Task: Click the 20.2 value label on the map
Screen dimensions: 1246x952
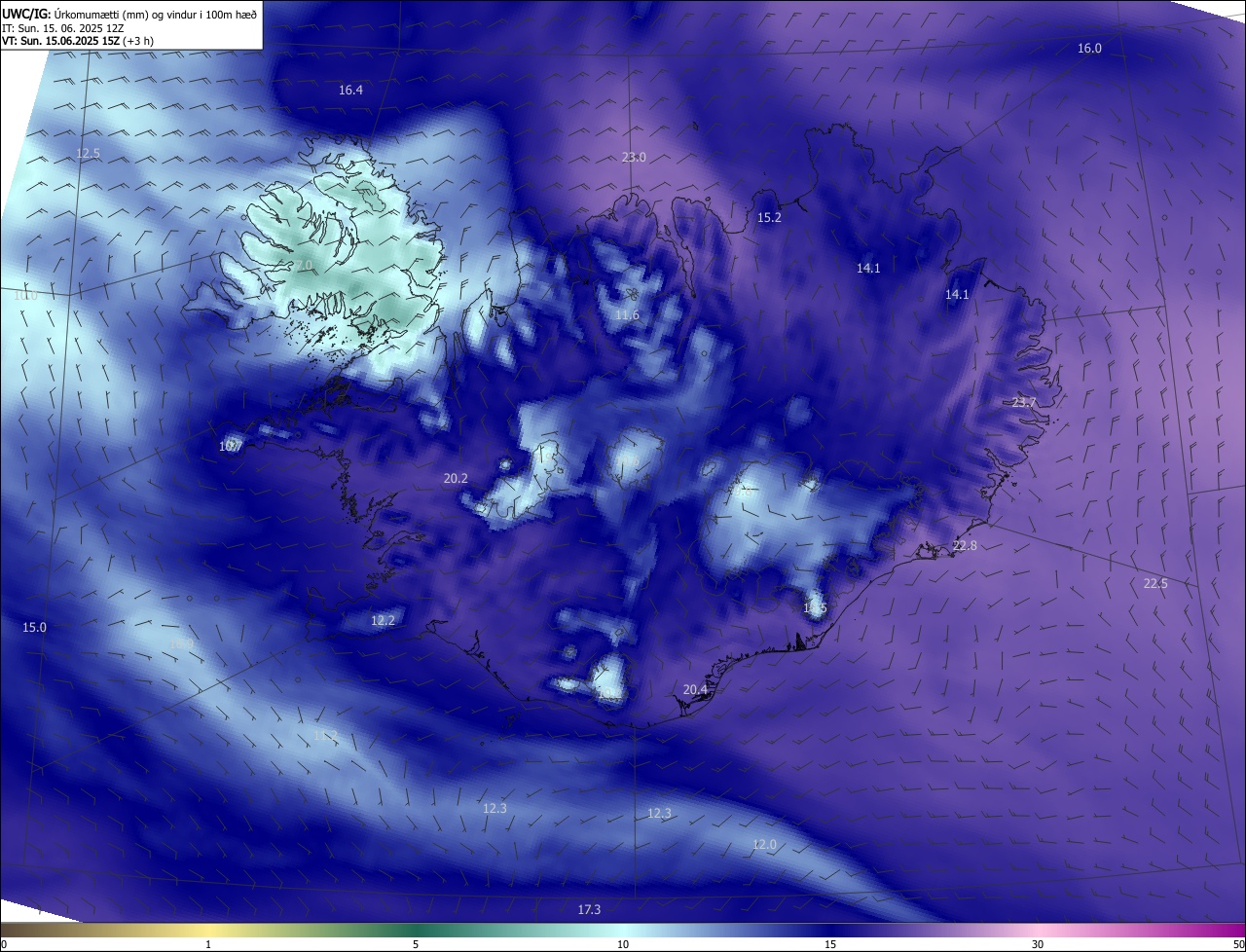Action: pyautogui.click(x=456, y=479)
